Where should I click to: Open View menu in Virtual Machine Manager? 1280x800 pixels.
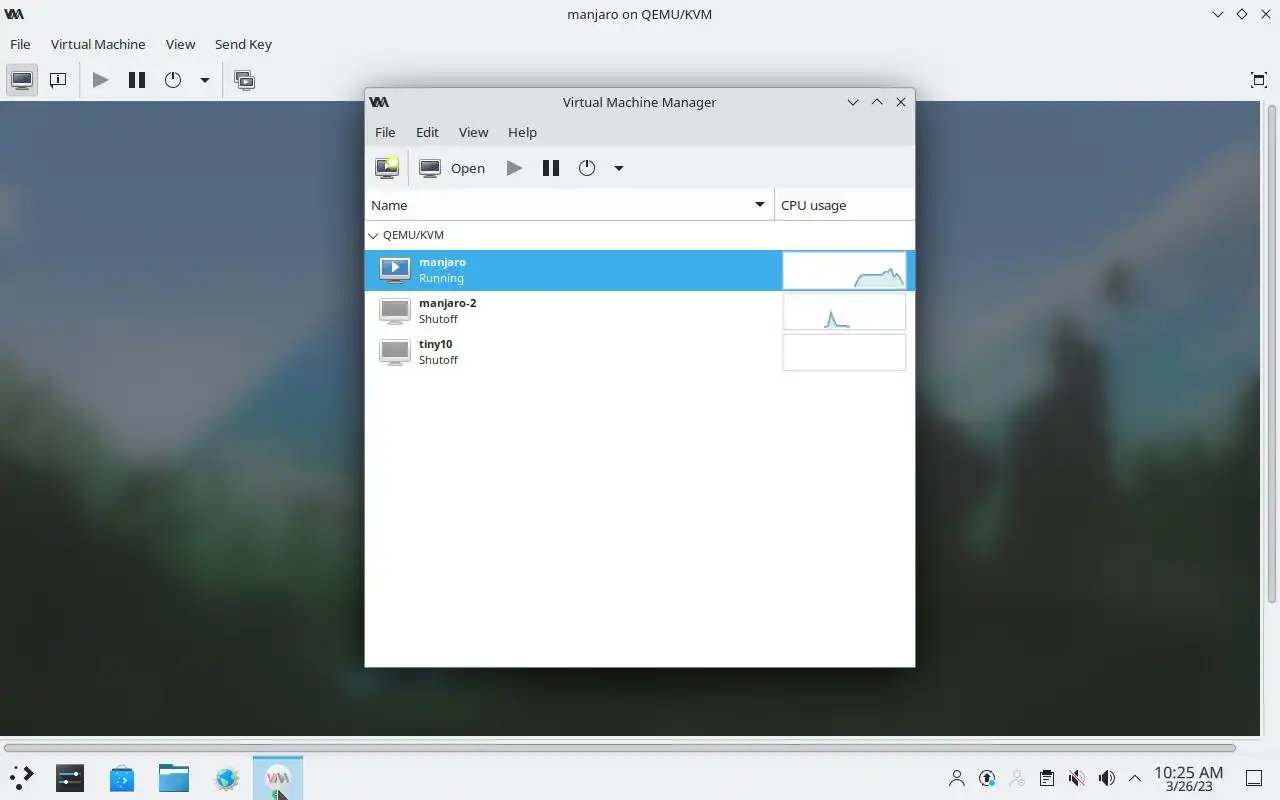(x=473, y=132)
